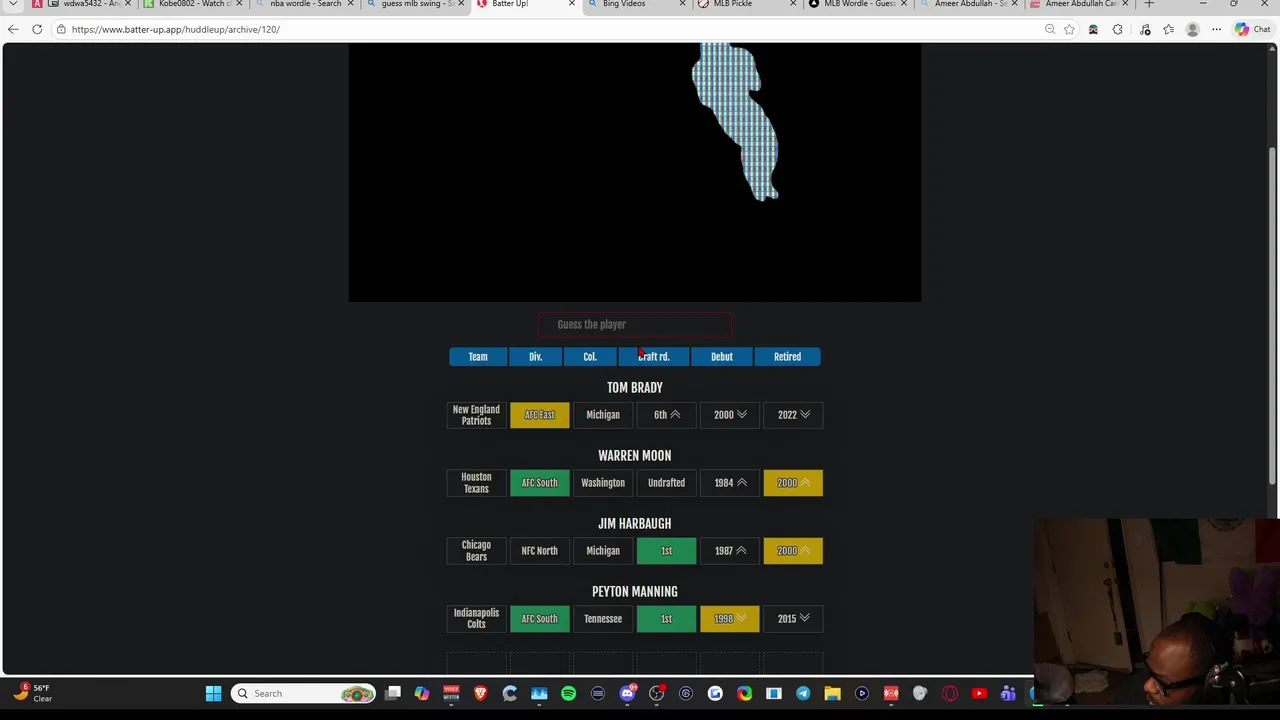Switch to the MLB Wordle tab
Image resolution: width=1280 pixels, height=720 pixels.
coord(855,4)
